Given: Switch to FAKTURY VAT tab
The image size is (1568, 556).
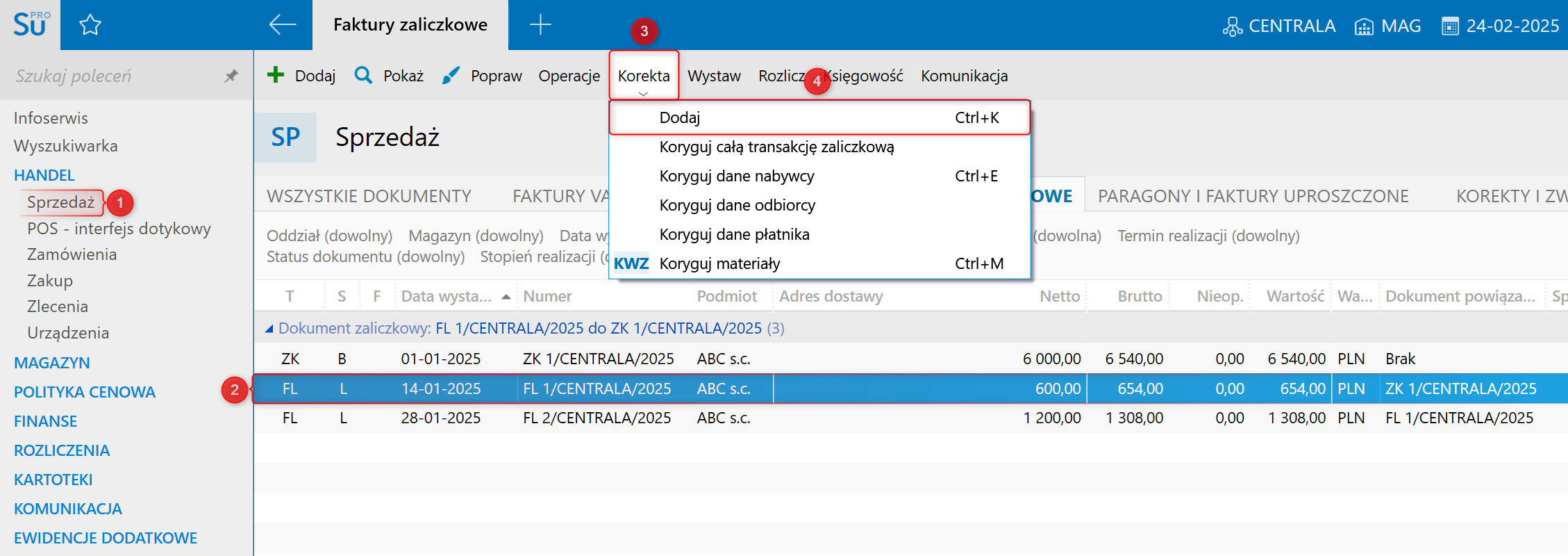Looking at the screenshot, I should (x=560, y=196).
